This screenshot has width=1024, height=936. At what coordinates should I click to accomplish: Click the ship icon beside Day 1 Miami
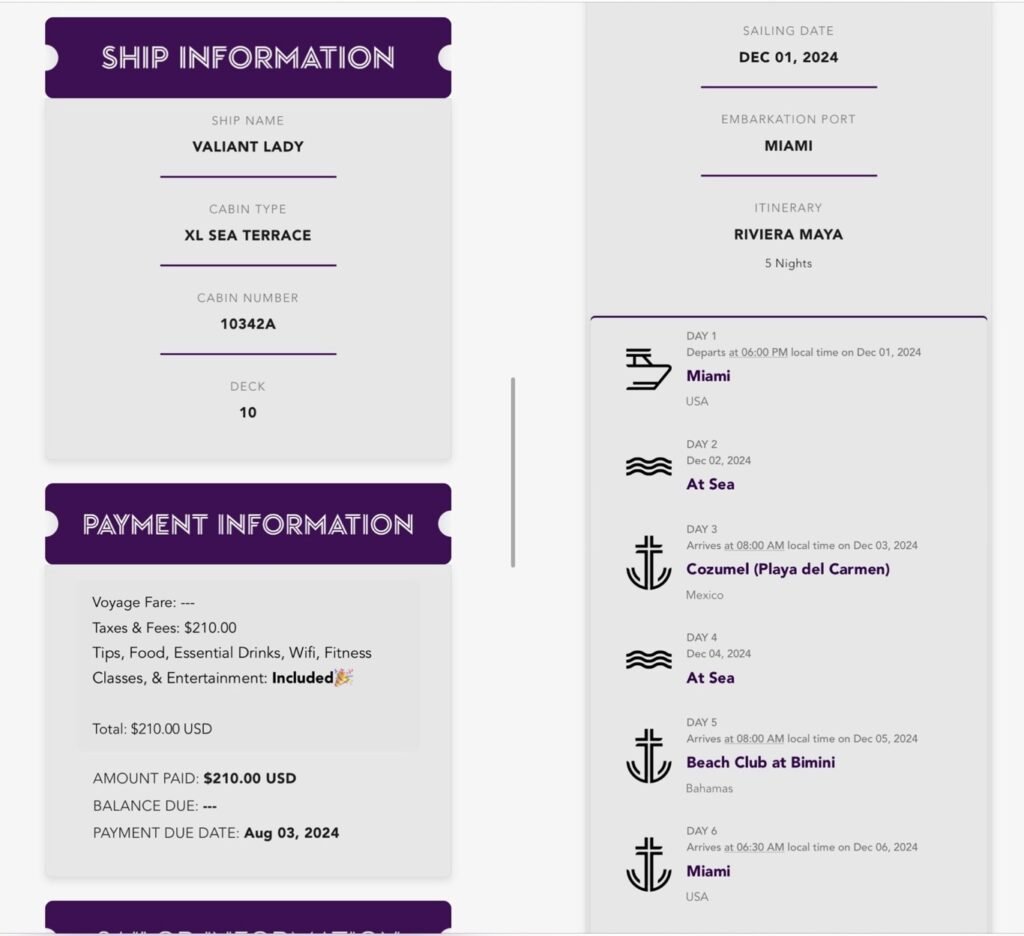click(648, 369)
